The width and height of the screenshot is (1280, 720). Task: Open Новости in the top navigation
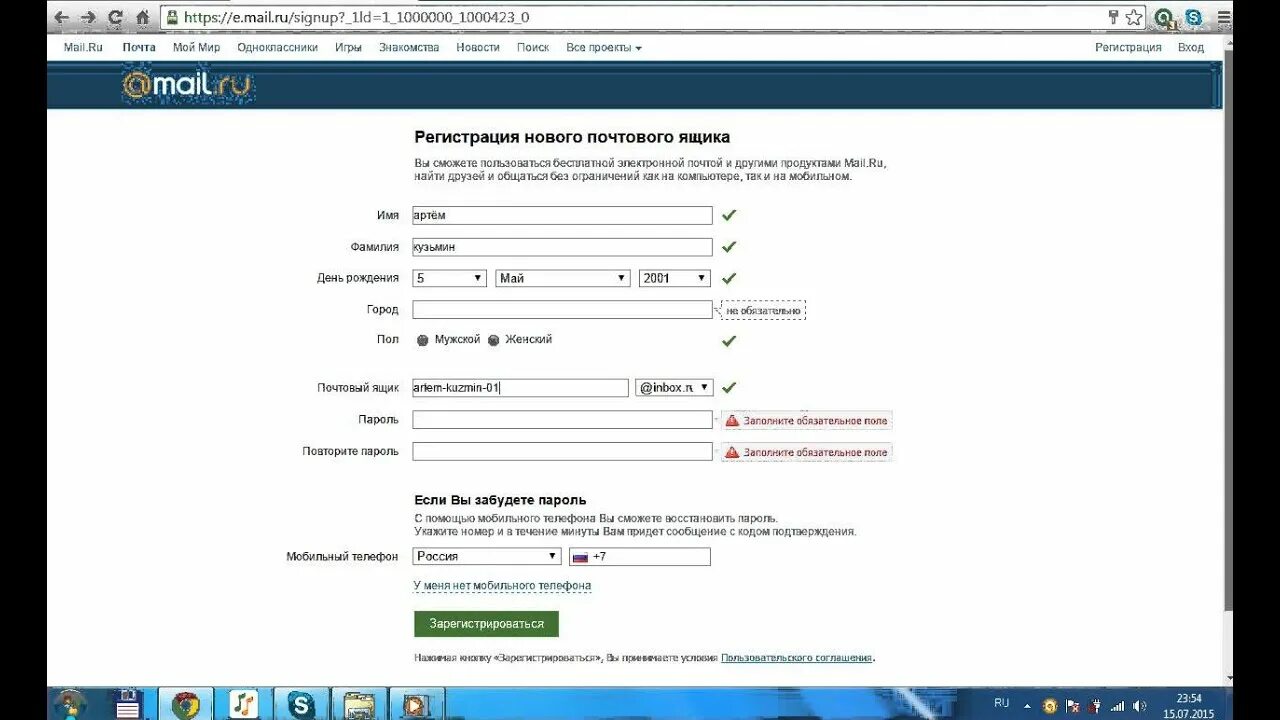pos(478,47)
